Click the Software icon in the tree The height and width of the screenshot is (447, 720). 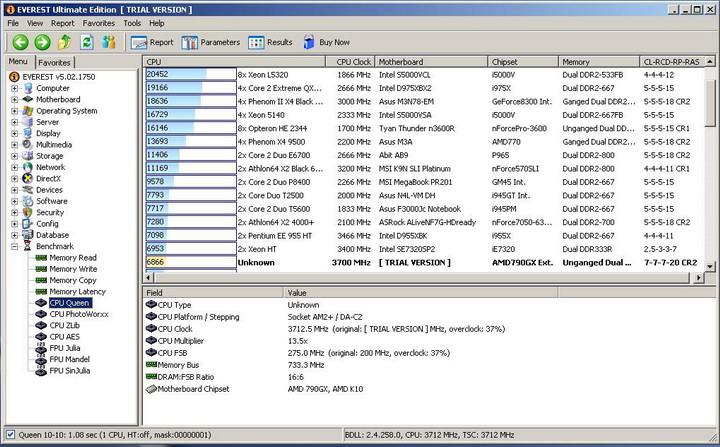pos(28,201)
